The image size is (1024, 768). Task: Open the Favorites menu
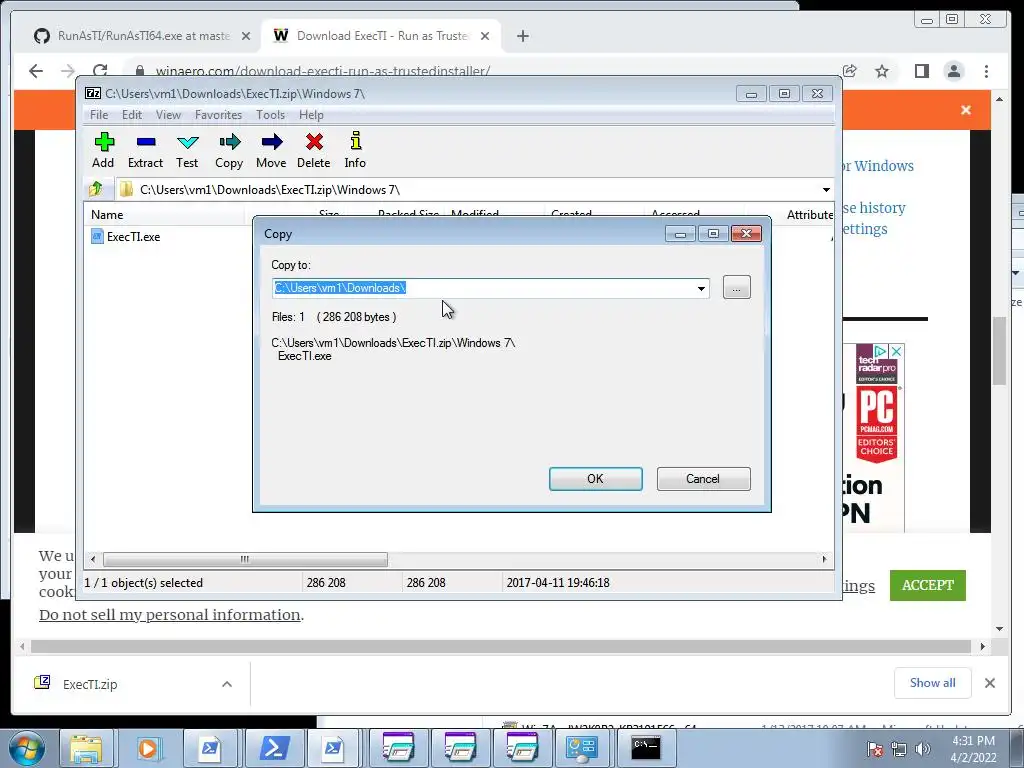pos(218,115)
